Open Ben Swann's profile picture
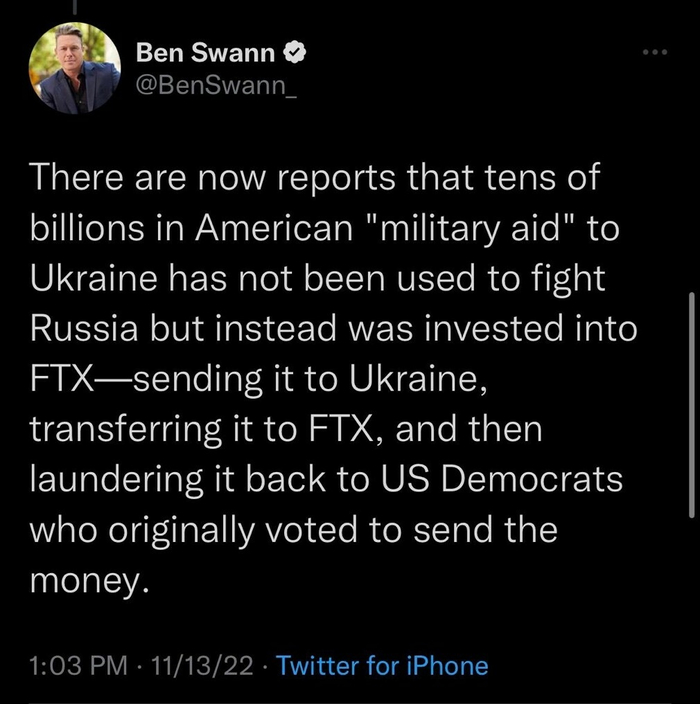Screen dimensions: 700x704 pyautogui.click(x=75, y=66)
